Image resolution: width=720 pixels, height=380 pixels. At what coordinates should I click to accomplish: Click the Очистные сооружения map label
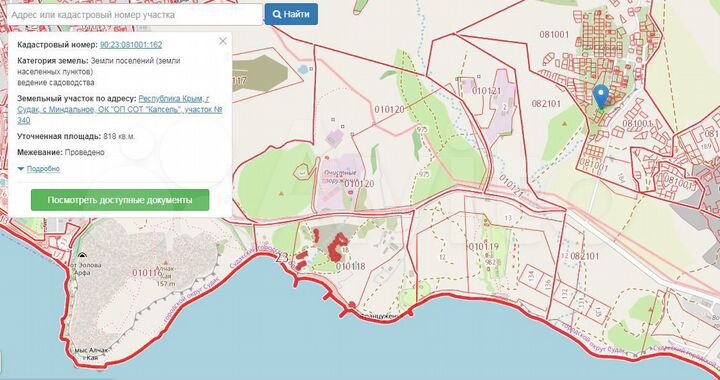click(340, 177)
